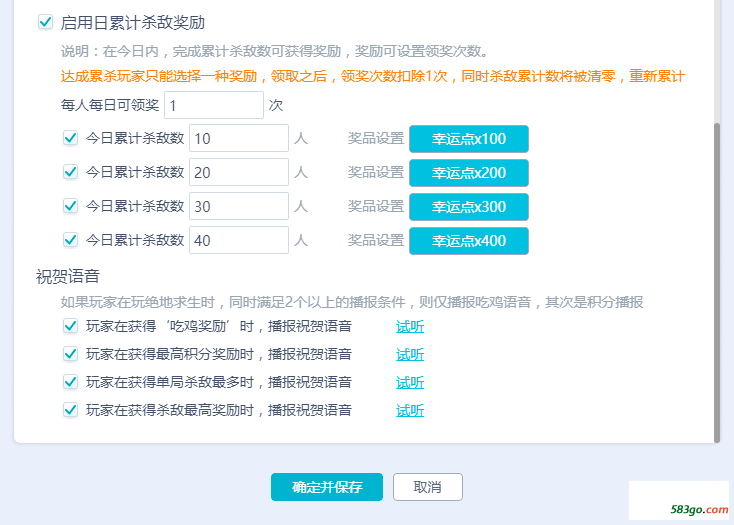Click kill count field showing 10

pyautogui.click(x=239, y=138)
